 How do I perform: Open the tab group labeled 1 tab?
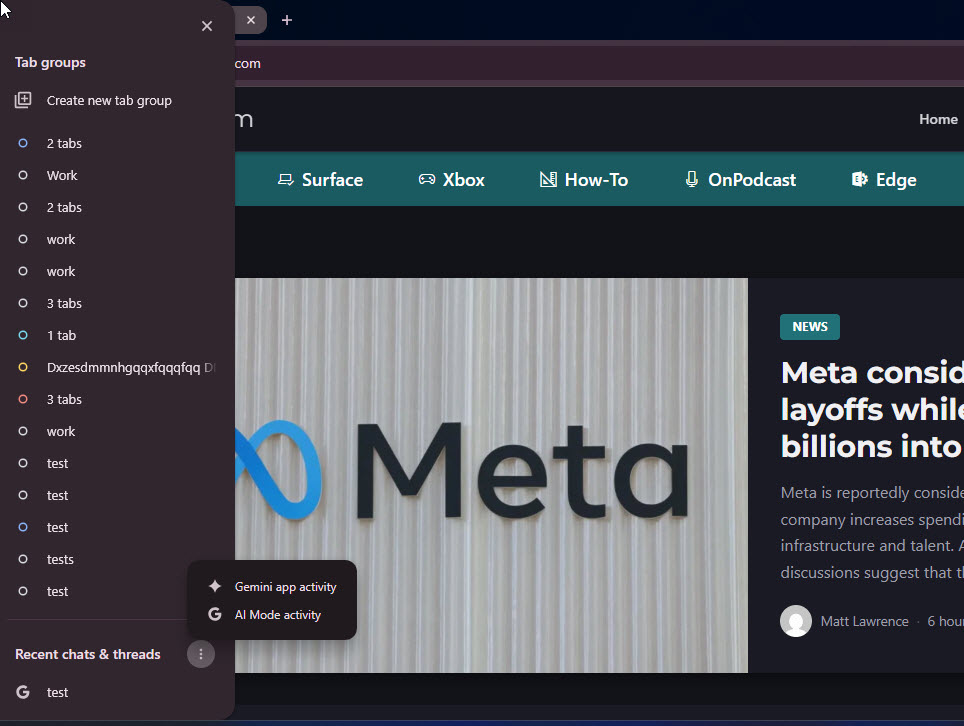pyautogui.click(x=61, y=335)
